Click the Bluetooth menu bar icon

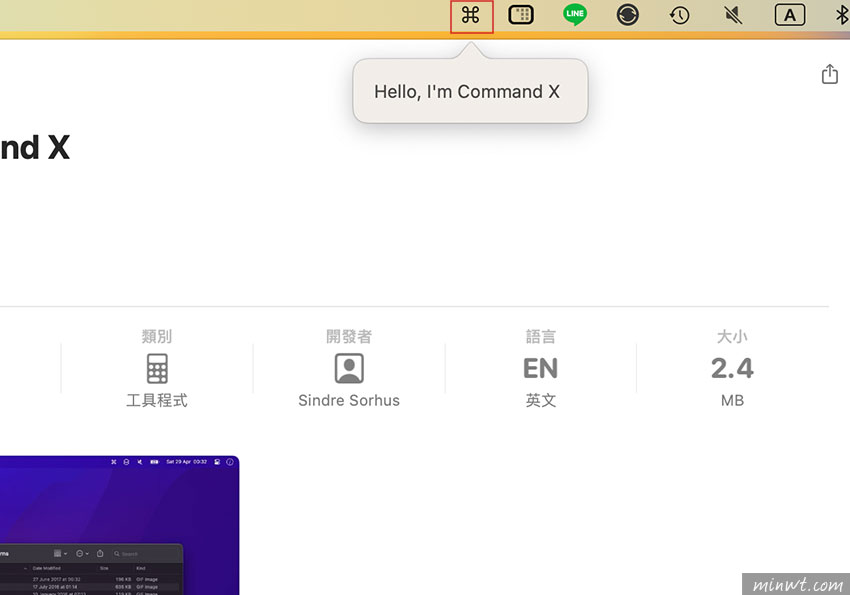click(842, 15)
